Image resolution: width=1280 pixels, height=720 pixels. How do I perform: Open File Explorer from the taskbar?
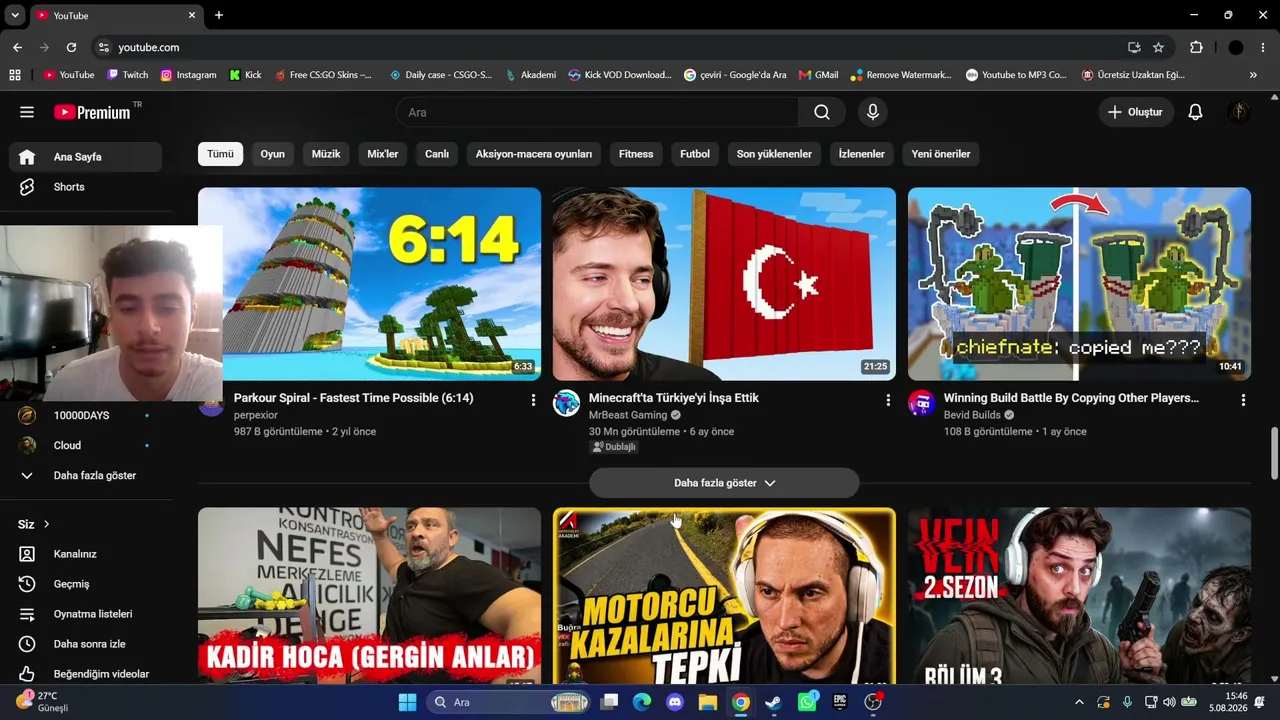(707, 702)
